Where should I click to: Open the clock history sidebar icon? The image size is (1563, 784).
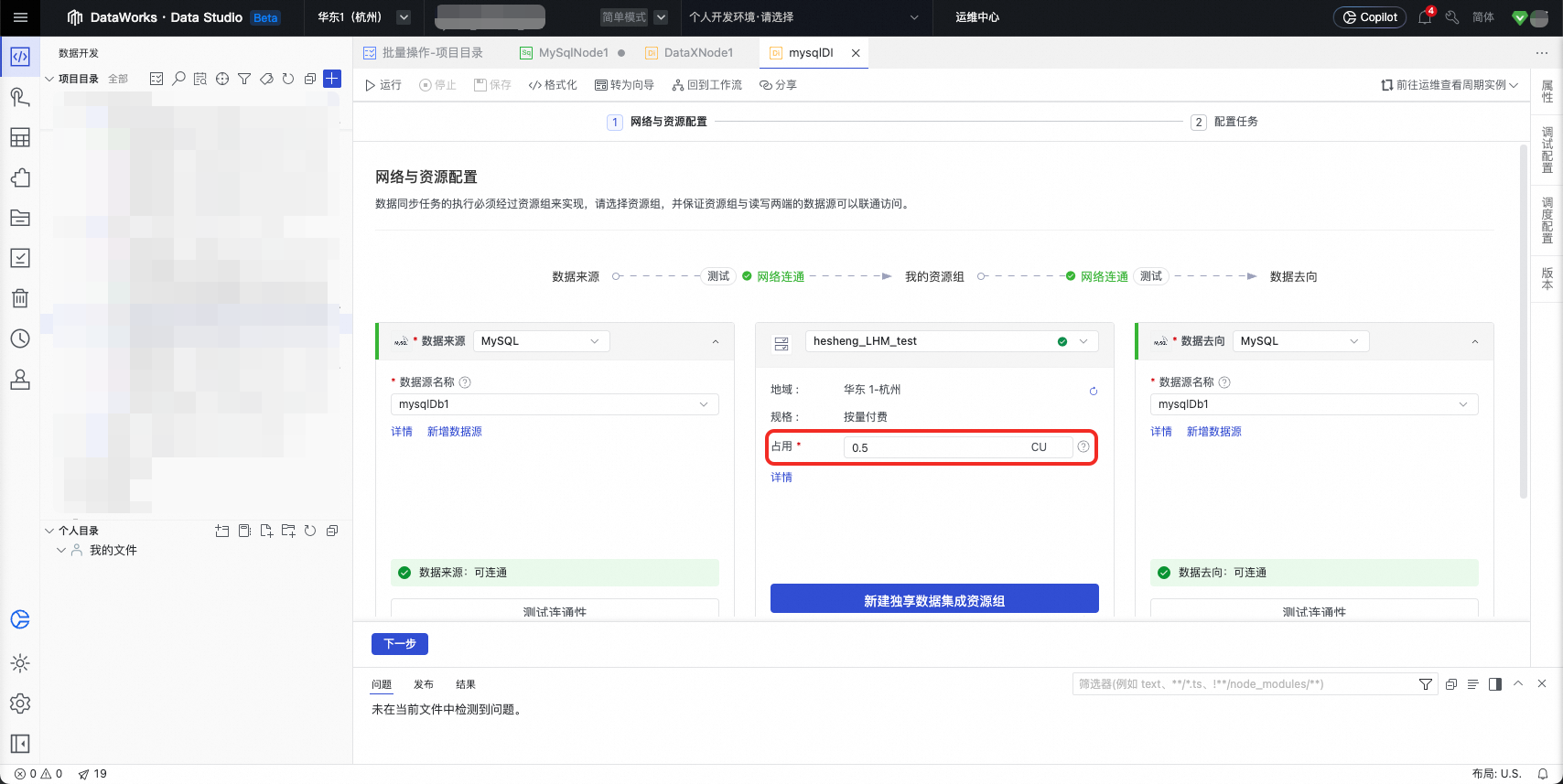[x=20, y=338]
